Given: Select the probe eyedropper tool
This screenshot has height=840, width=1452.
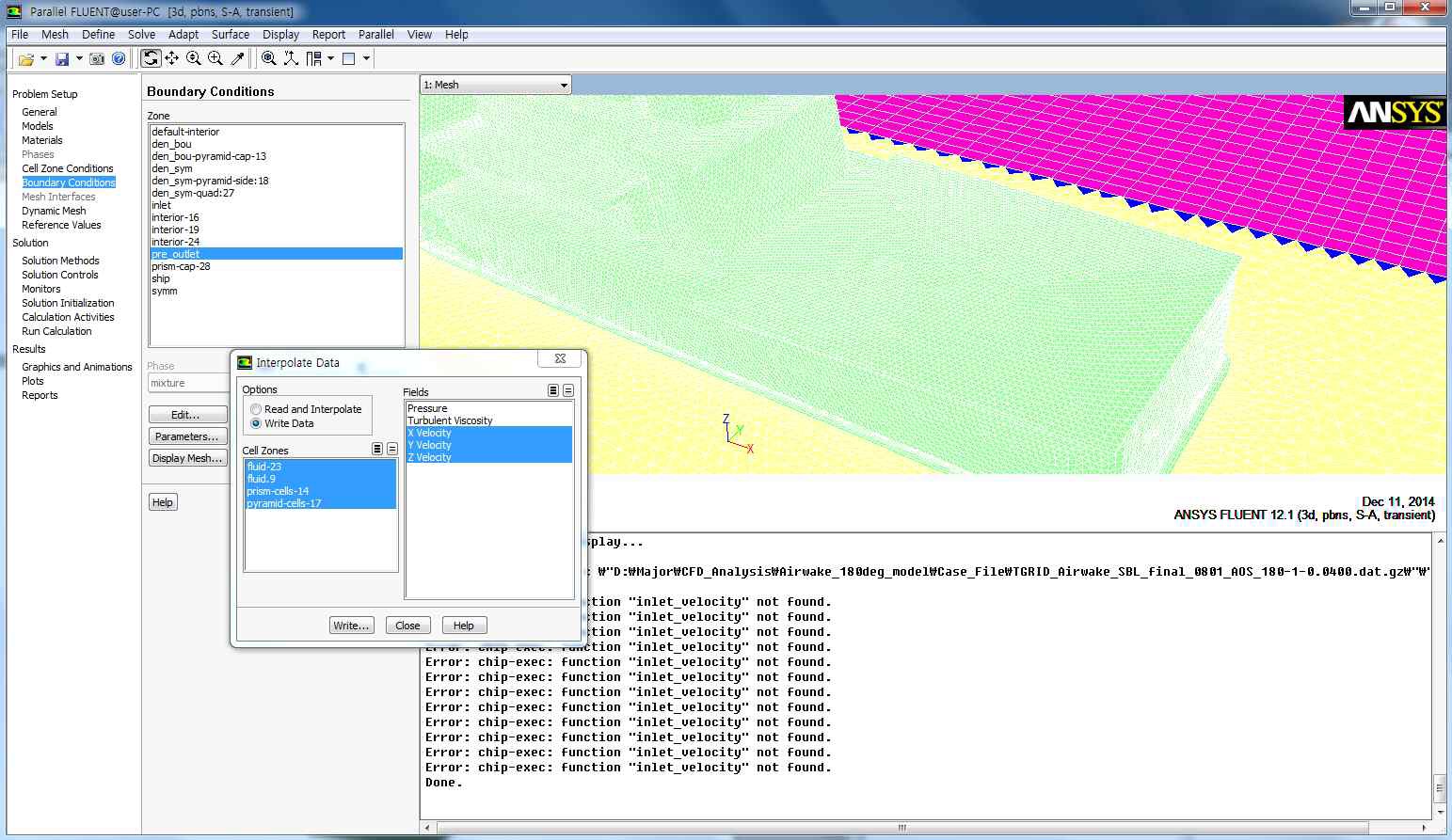Looking at the screenshot, I should pos(238,58).
